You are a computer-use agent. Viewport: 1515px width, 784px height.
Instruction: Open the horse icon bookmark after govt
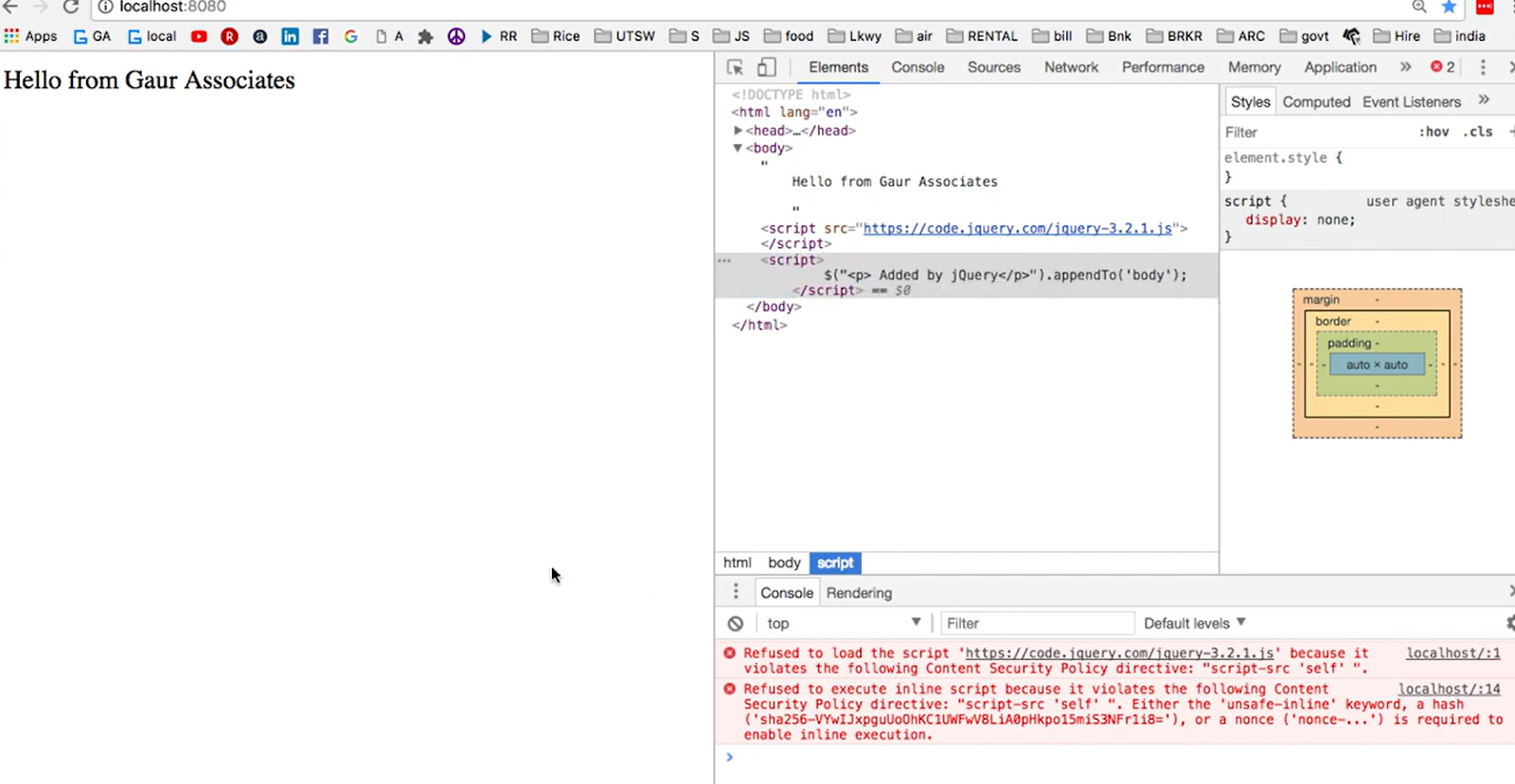(x=1351, y=36)
